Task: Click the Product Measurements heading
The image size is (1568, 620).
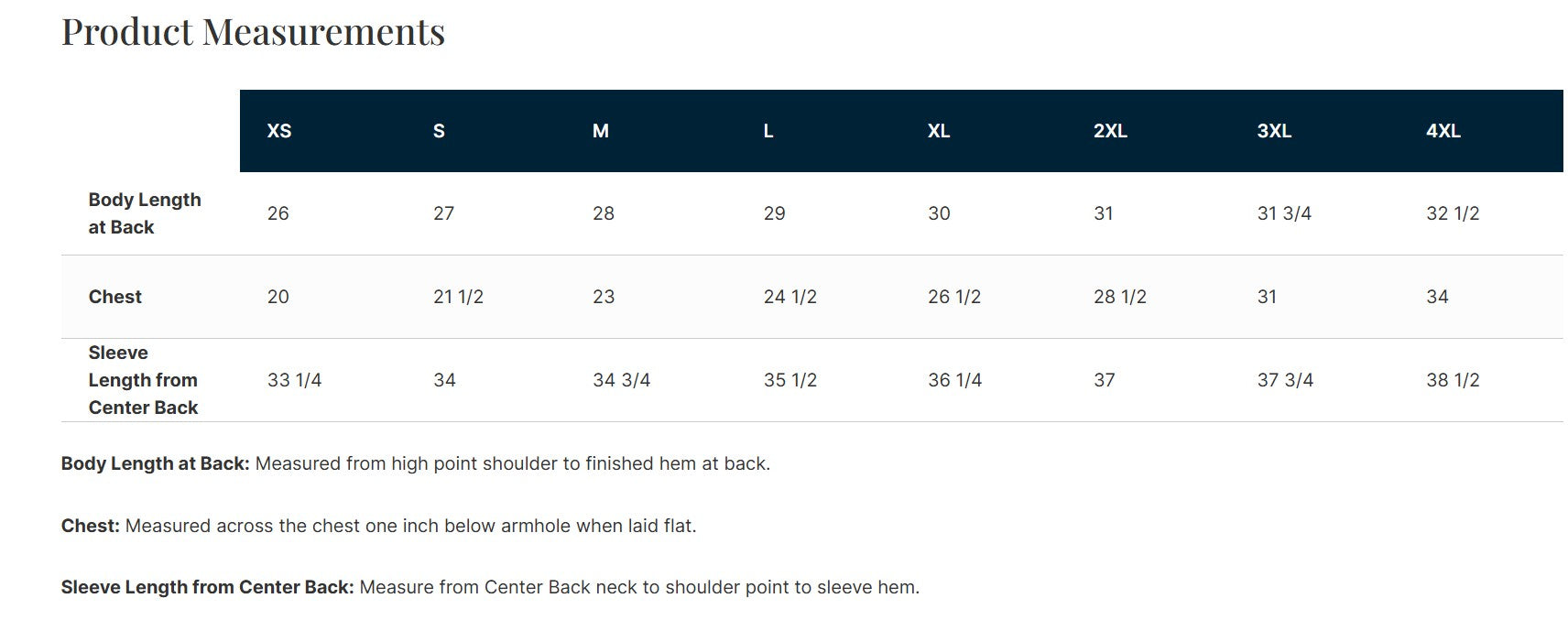Action: [253, 32]
